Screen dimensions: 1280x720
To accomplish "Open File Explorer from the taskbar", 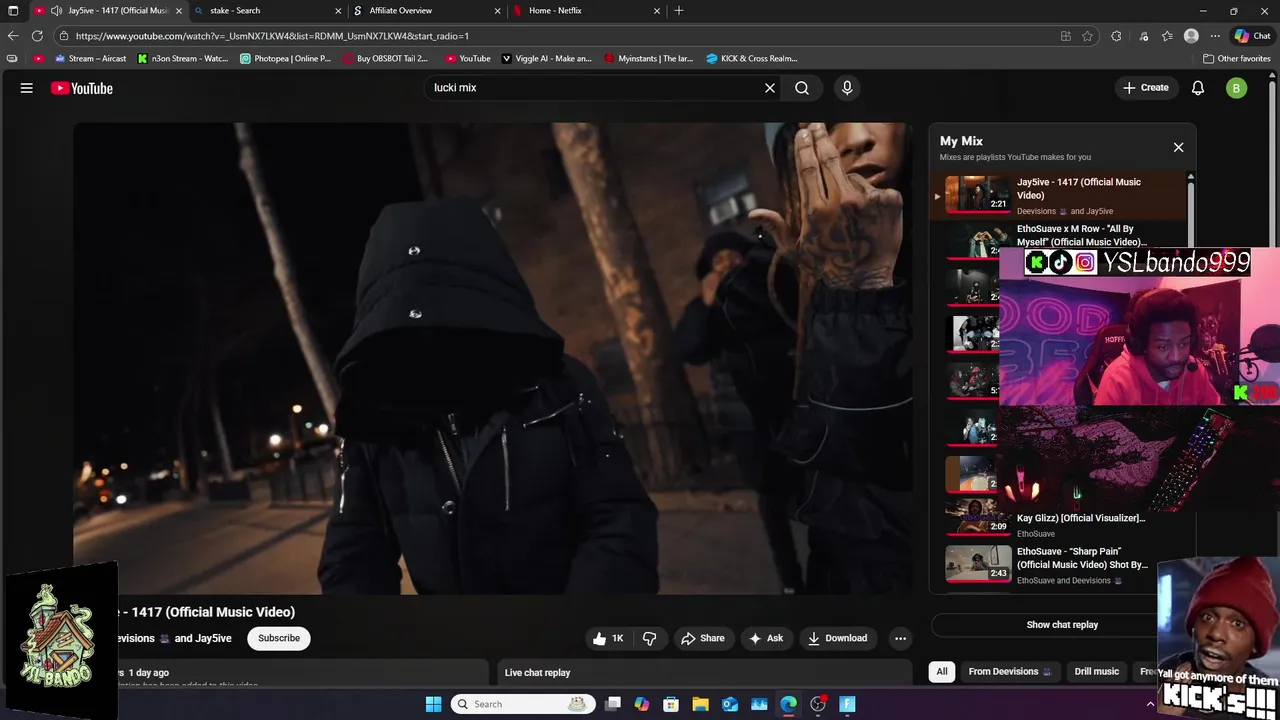I will [x=700, y=704].
